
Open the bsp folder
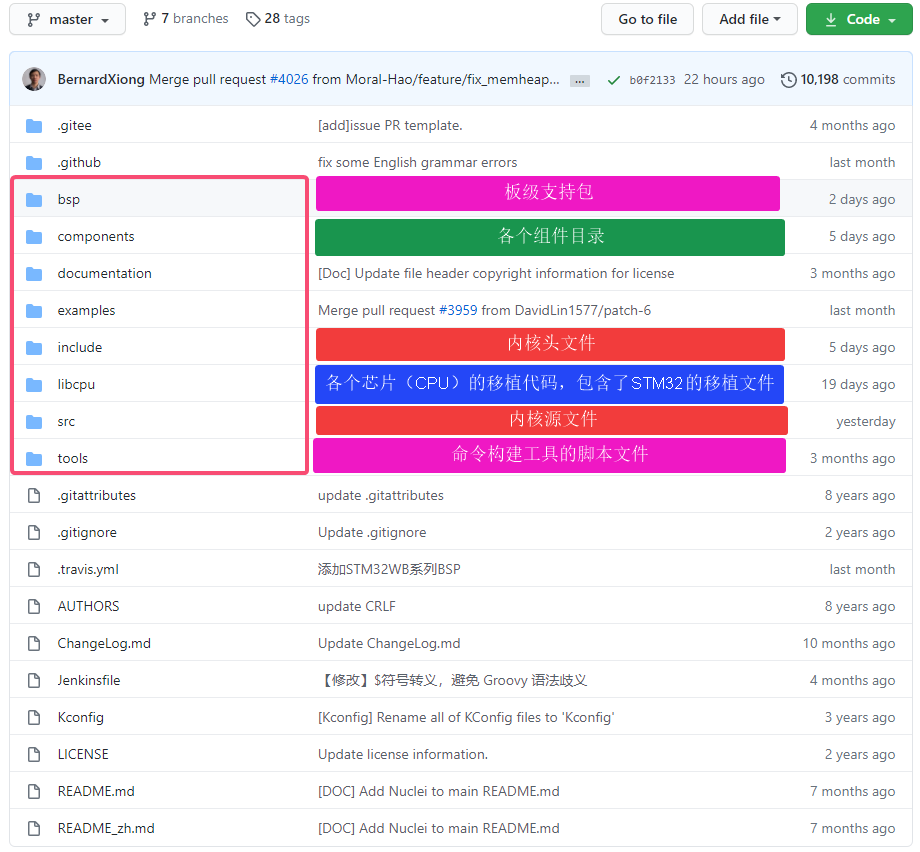click(x=69, y=200)
